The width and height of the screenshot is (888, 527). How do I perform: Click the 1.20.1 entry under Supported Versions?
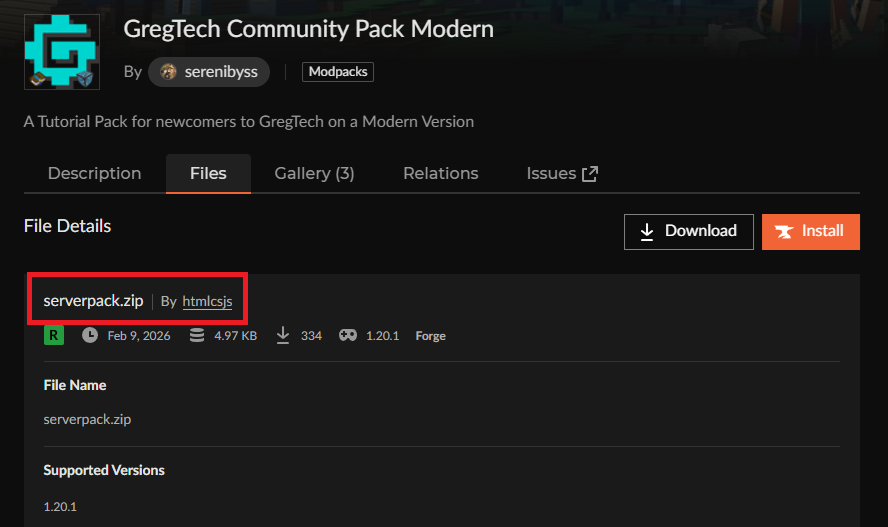tap(60, 506)
